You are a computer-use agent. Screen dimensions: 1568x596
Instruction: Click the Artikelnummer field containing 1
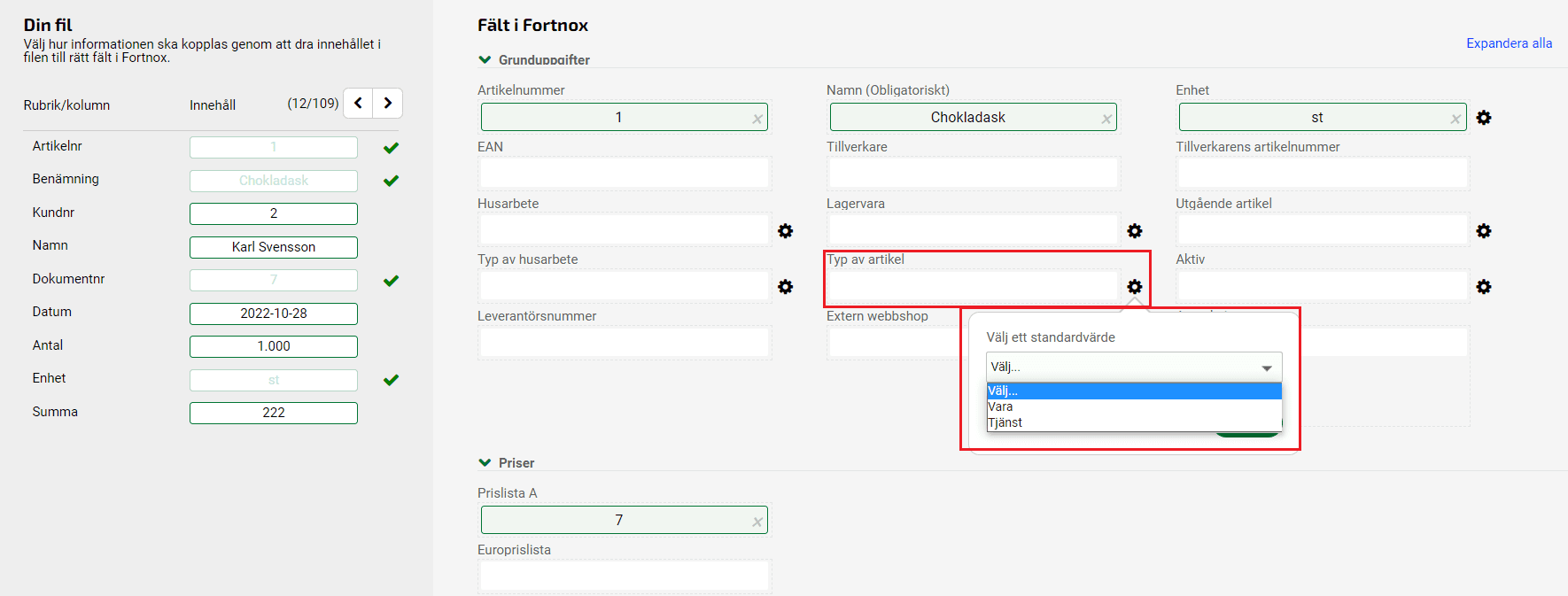click(x=625, y=117)
